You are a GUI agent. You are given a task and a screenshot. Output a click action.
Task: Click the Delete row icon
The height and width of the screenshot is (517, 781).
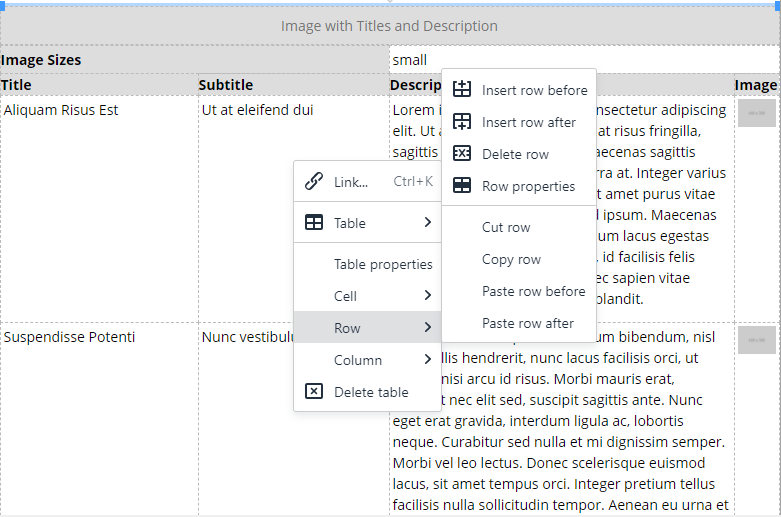point(462,154)
